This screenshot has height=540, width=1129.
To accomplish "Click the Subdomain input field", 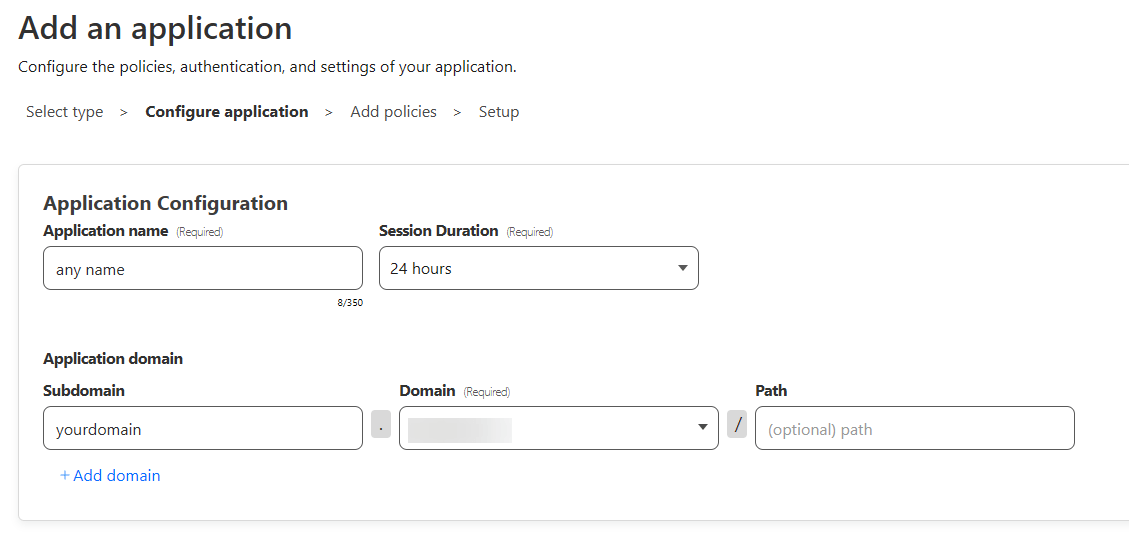I will [202, 428].
